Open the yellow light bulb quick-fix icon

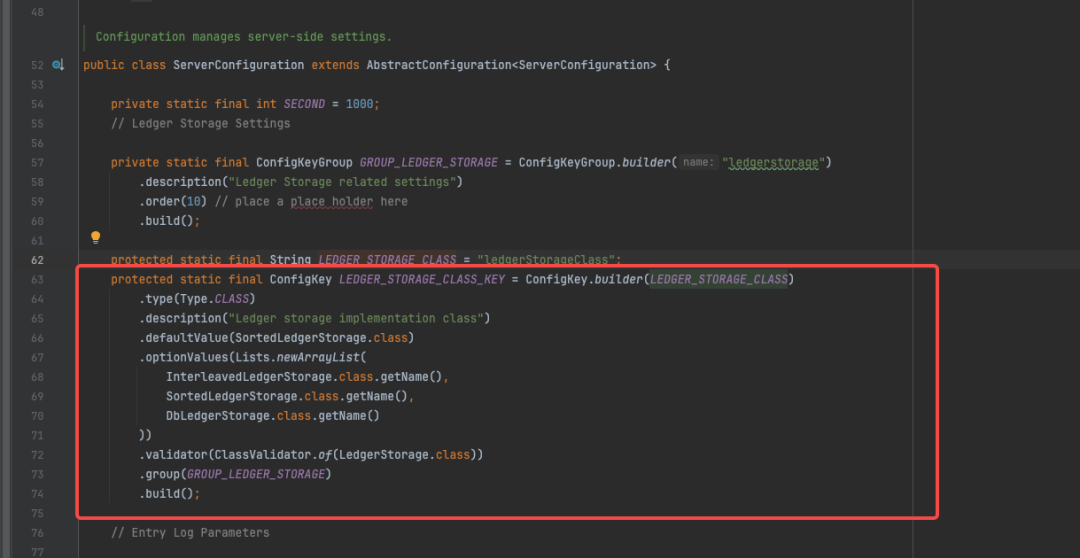tap(96, 238)
